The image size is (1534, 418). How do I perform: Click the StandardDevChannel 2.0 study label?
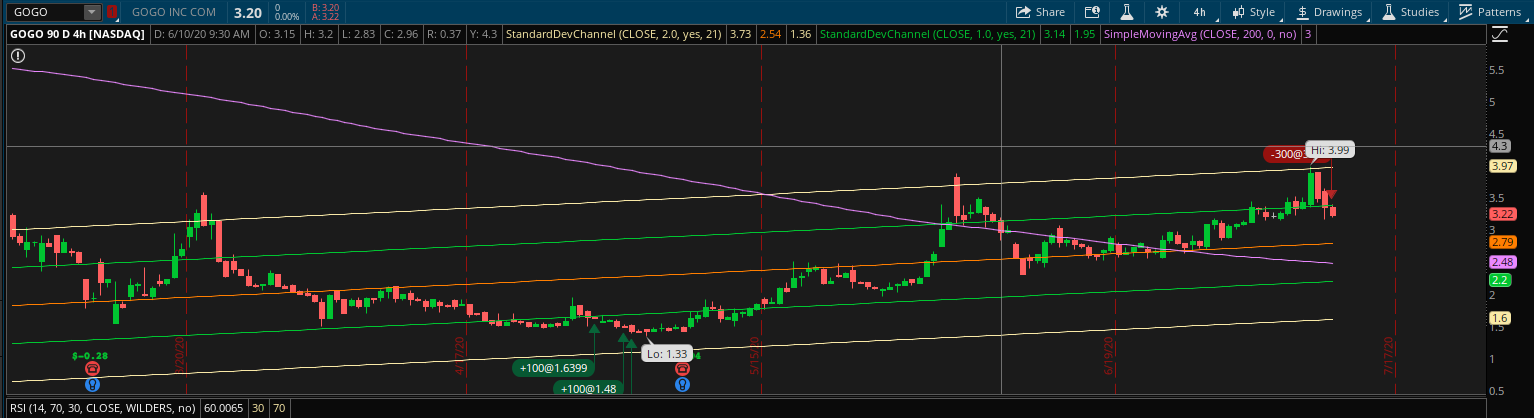[x=614, y=35]
